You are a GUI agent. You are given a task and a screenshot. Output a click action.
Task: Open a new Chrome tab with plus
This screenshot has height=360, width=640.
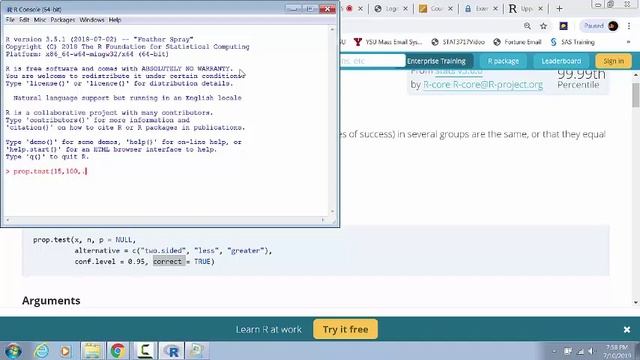[x=559, y=9]
